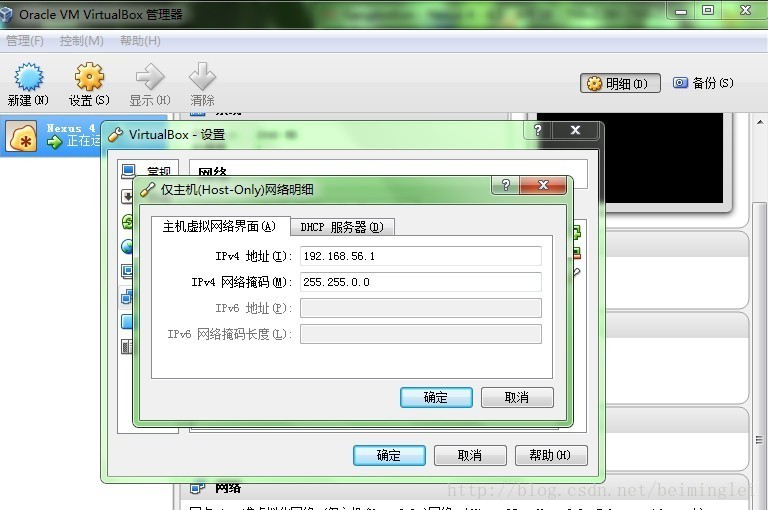The height and width of the screenshot is (510, 768).
Task: Click help question mark in VirtualBox 设置 dialog
Action: (538, 130)
